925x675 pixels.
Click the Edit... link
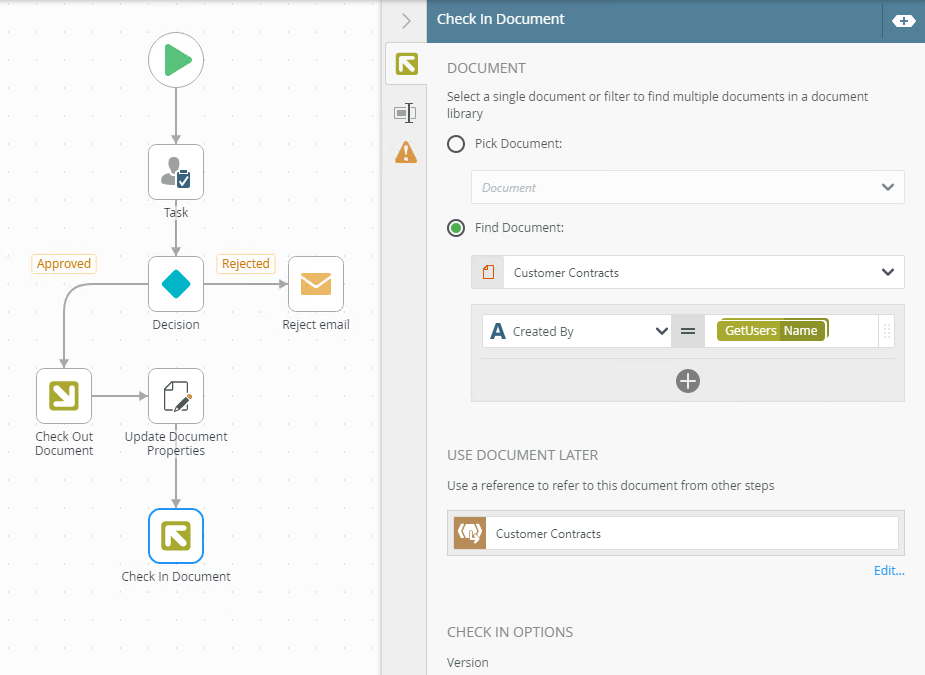click(x=889, y=571)
